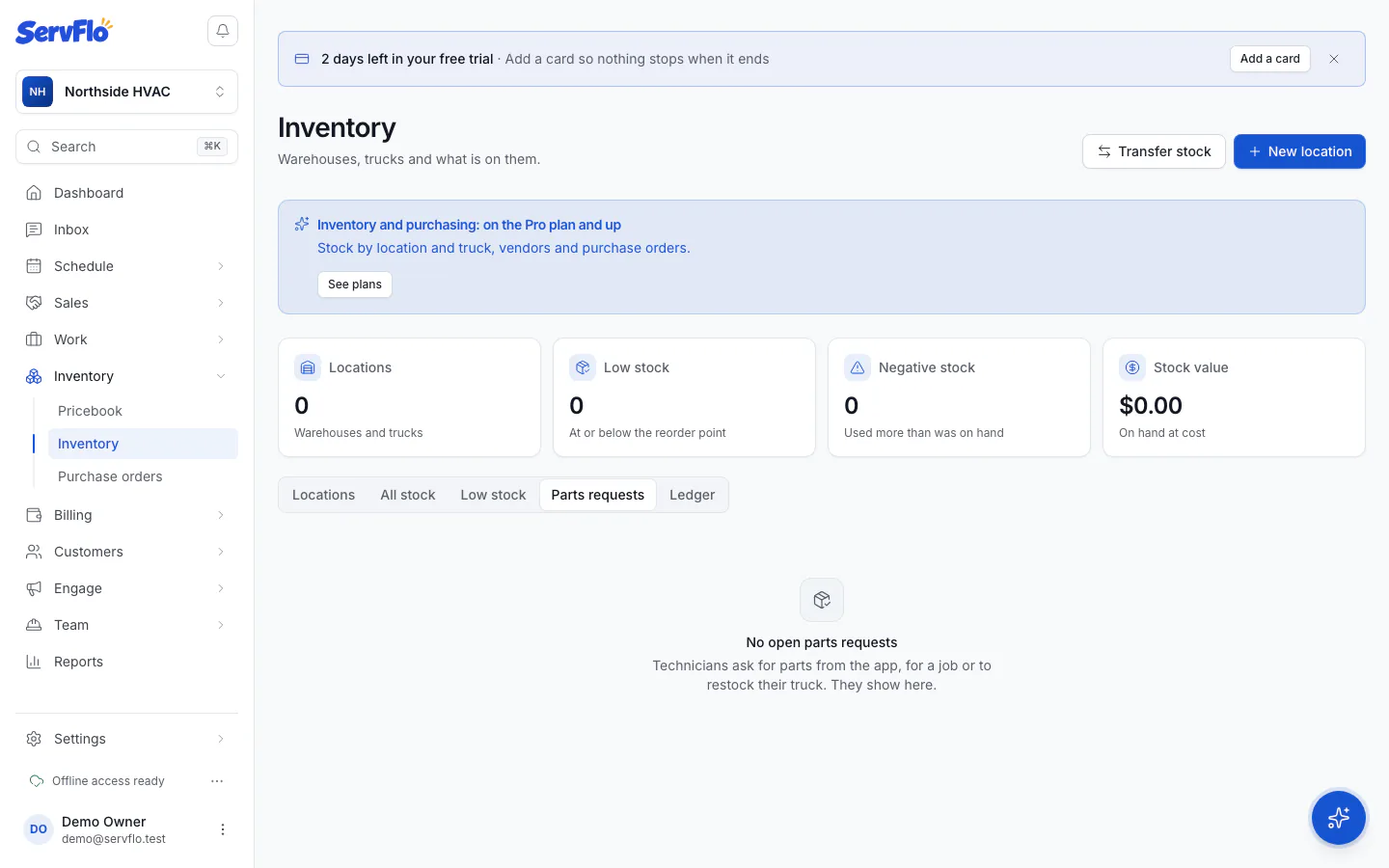The height and width of the screenshot is (868, 1389).
Task: Click the Billing wallet icon
Action: tap(34, 515)
